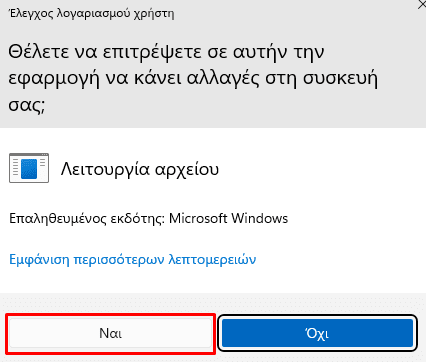The width and height of the screenshot is (426, 362).
Task: Click the word εκδότης in publisher line
Action: pos(138,219)
